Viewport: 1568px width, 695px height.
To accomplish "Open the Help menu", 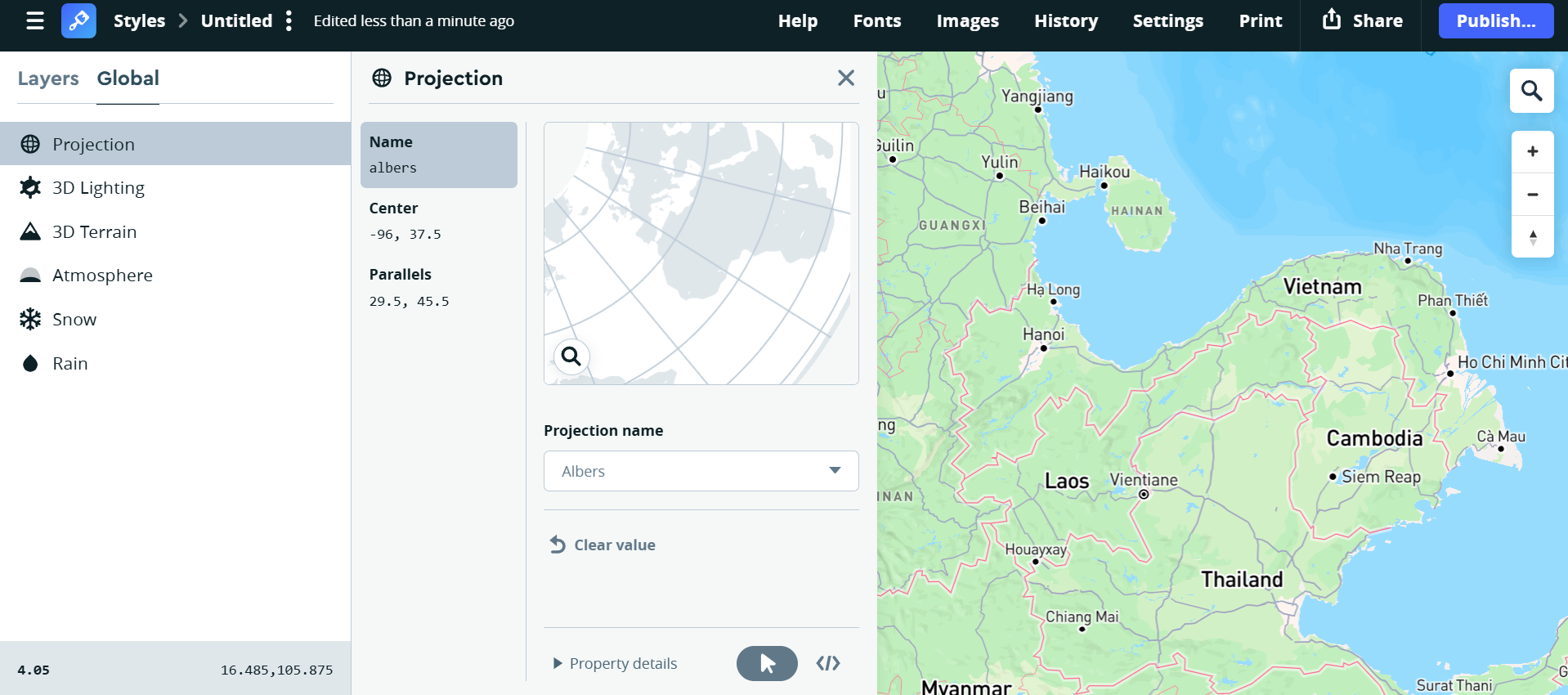I will coord(798,20).
